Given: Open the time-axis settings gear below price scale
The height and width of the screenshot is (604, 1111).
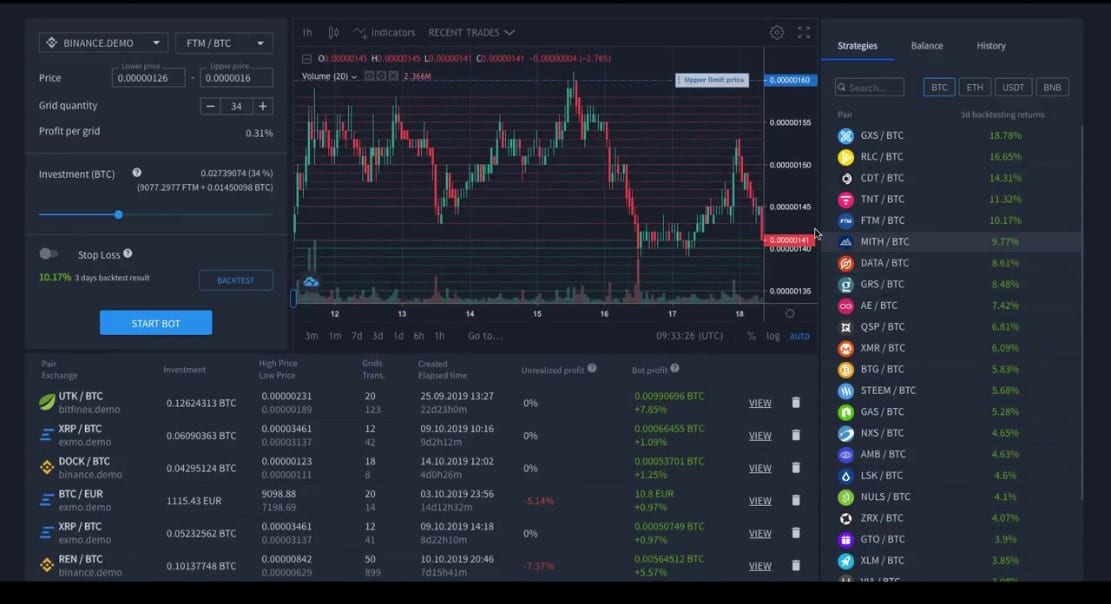Looking at the screenshot, I should click(790, 313).
